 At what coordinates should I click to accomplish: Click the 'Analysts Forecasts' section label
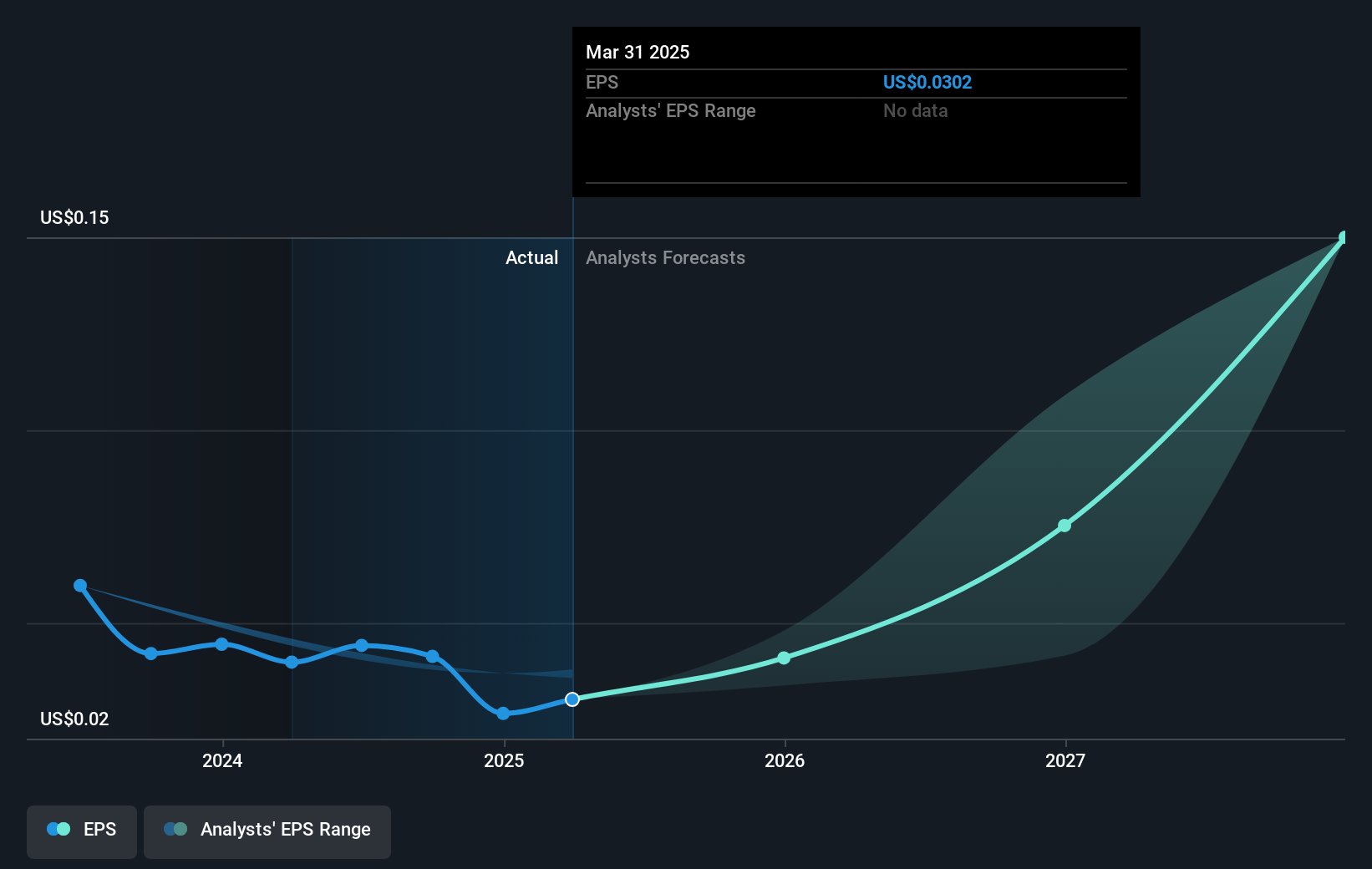pos(665,257)
